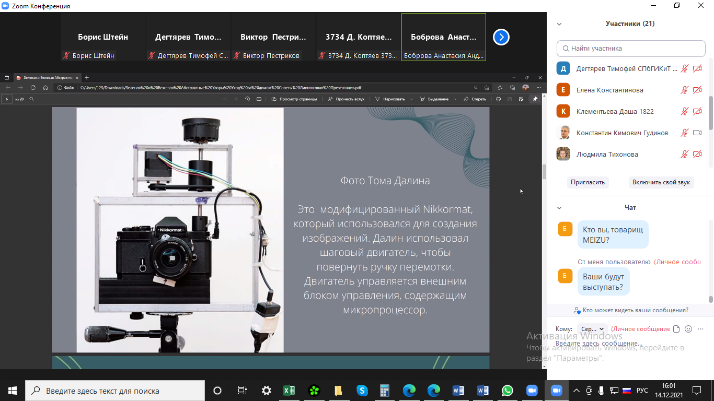This screenshot has height=401, width=714.
Task: Click the participants list scrollbar
Action: click(710, 113)
